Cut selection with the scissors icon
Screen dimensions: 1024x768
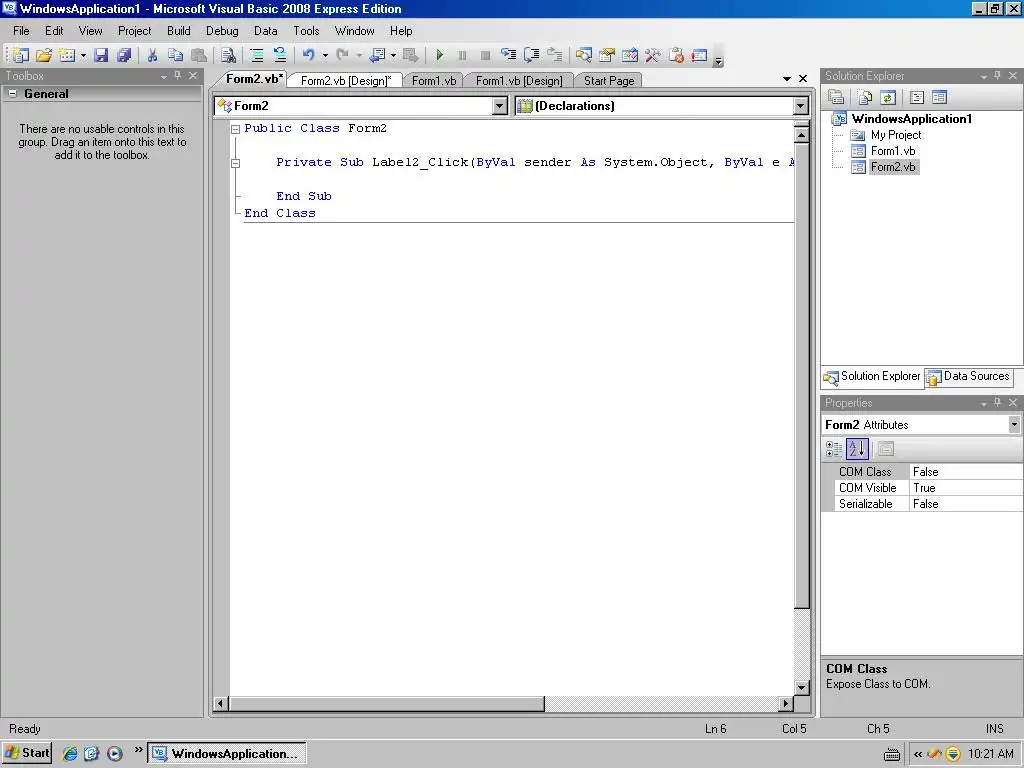152,56
